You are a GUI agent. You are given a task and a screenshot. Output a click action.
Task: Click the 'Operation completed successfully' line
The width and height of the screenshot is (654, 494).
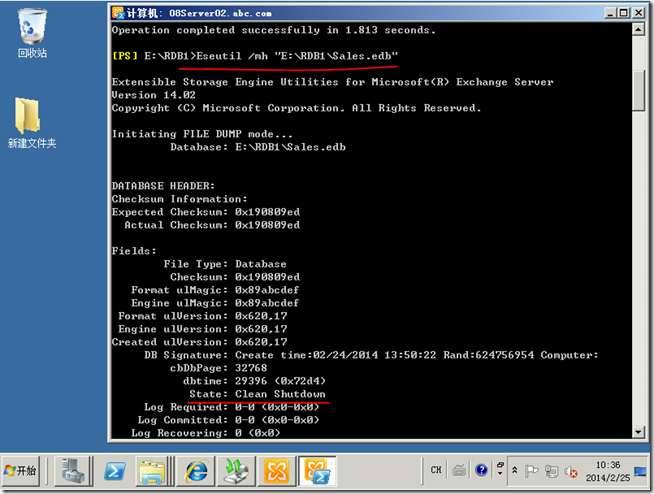click(x=274, y=30)
